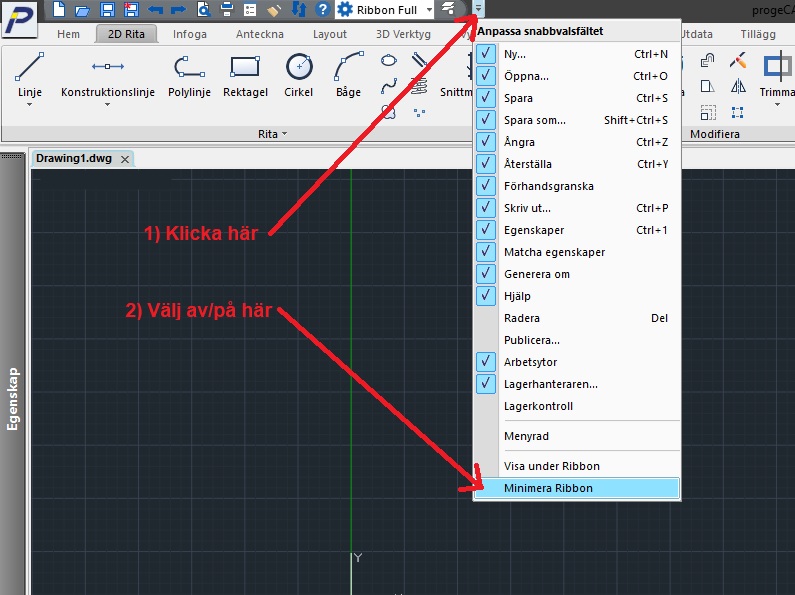Click the Help question mark icon
This screenshot has height=595, width=795.
[x=322, y=9]
